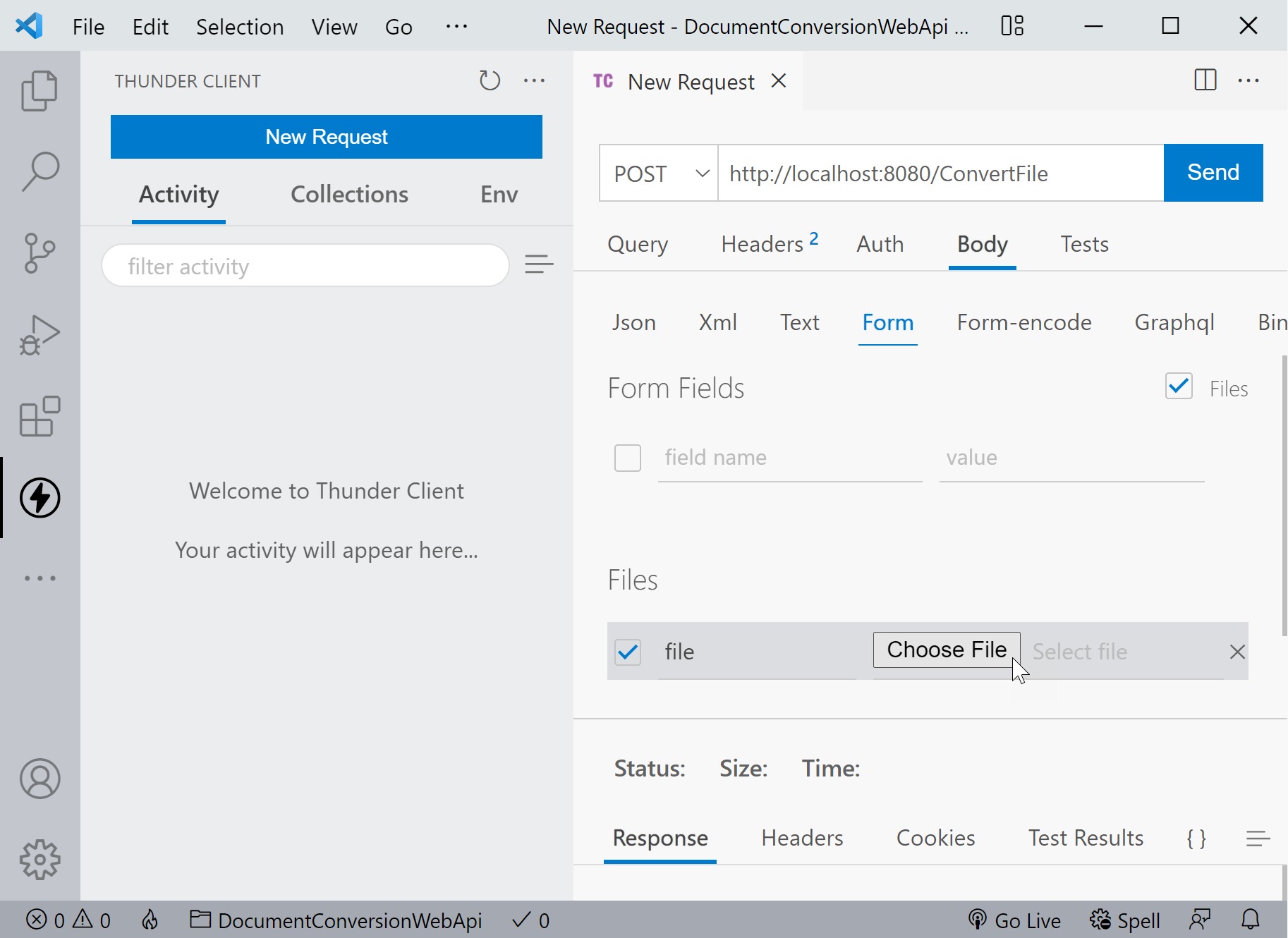Open the Run and Debug view
This screenshot has width=1288, height=938.
pos(40,335)
